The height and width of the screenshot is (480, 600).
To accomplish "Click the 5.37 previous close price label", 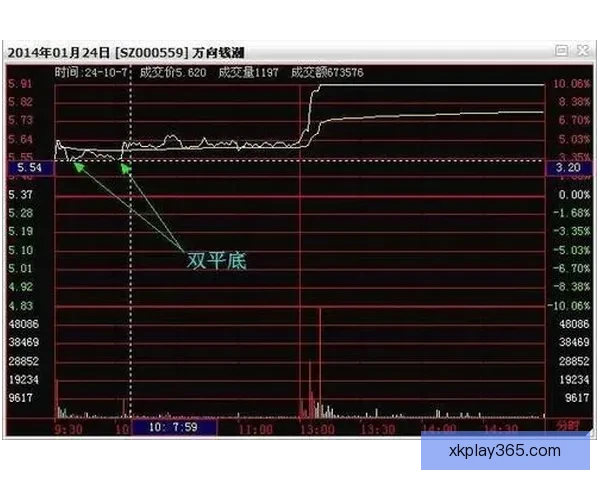I will point(20,195).
